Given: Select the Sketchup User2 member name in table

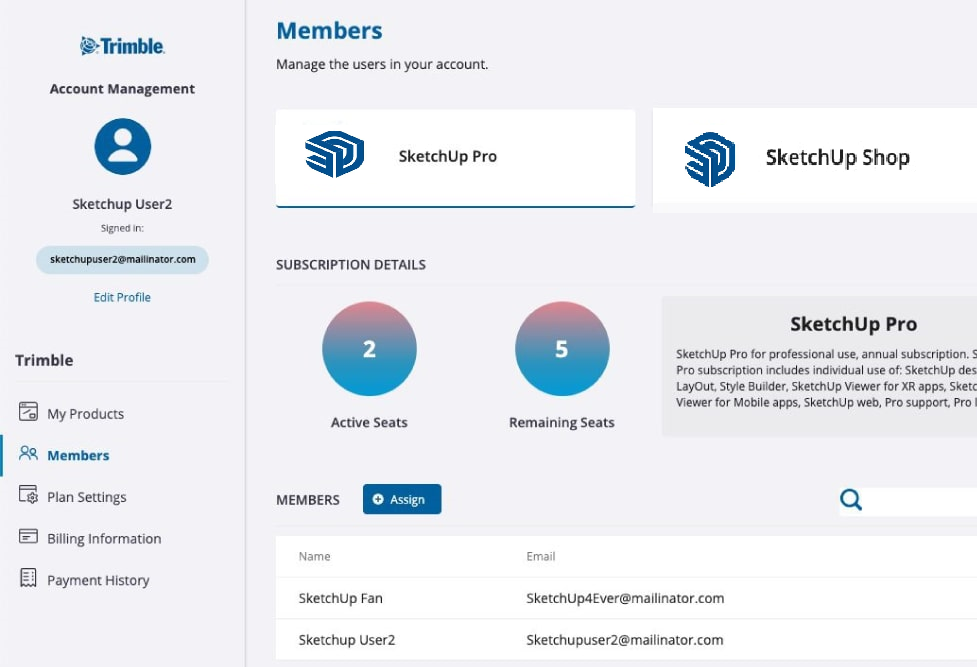Looking at the screenshot, I should click(x=347, y=640).
